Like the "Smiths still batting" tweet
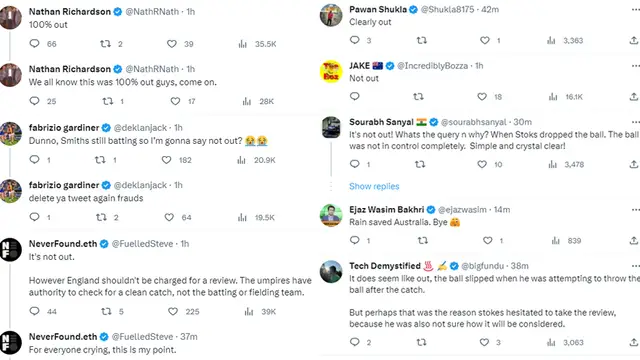The image size is (640, 360). pos(166,160)
